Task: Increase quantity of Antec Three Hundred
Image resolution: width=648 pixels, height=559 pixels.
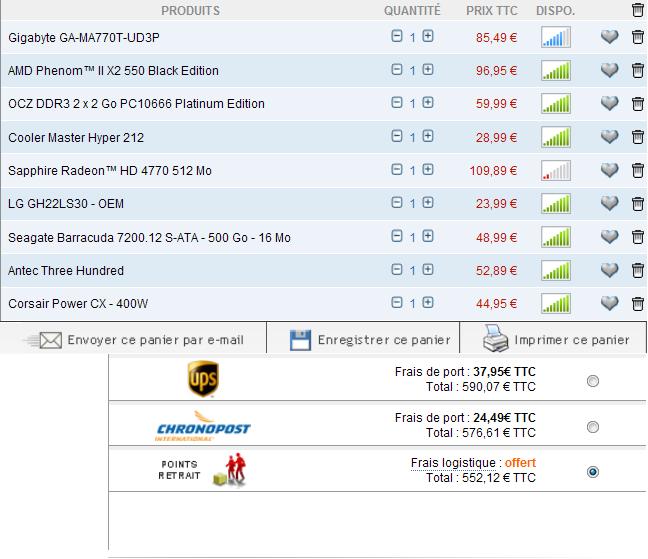Action: point(428,269)
